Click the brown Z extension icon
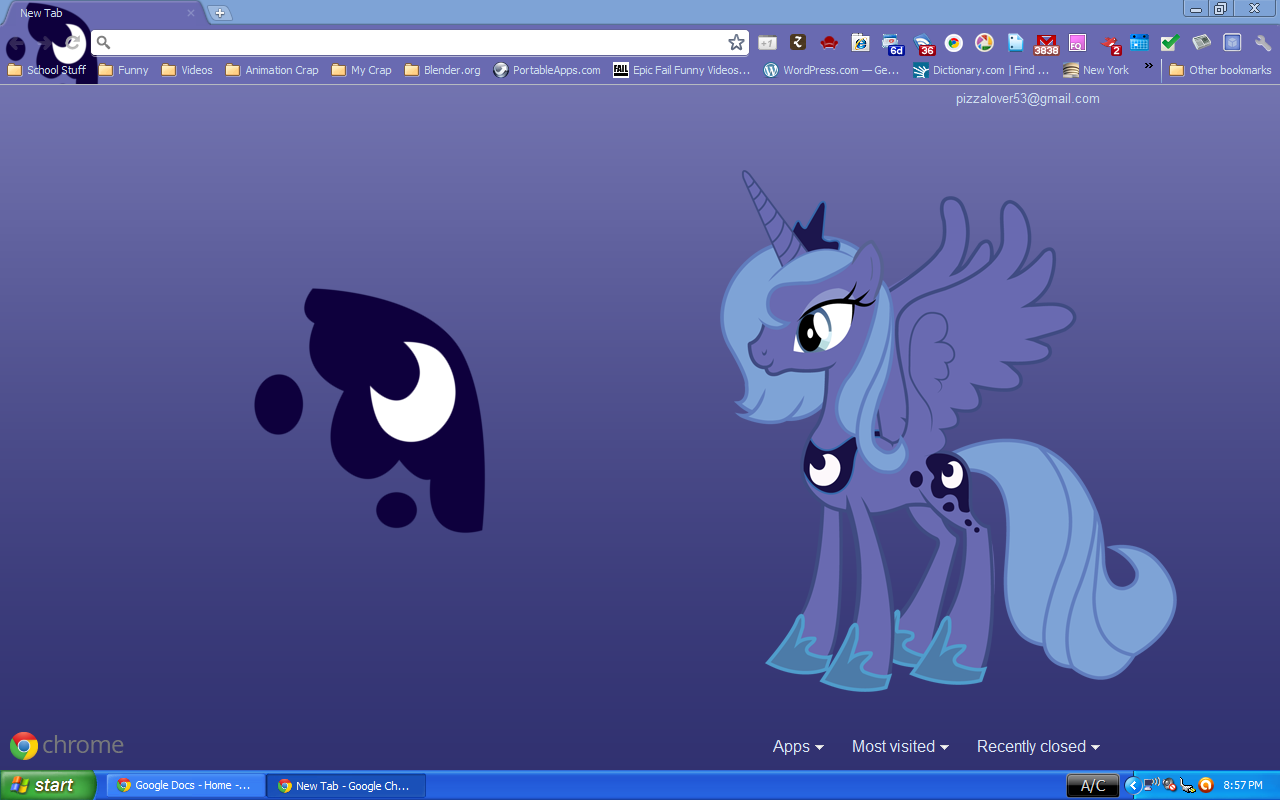Image resolution: width=1280 pixels, height=800 pixels. pyautogui.click(x=798, y=42)
